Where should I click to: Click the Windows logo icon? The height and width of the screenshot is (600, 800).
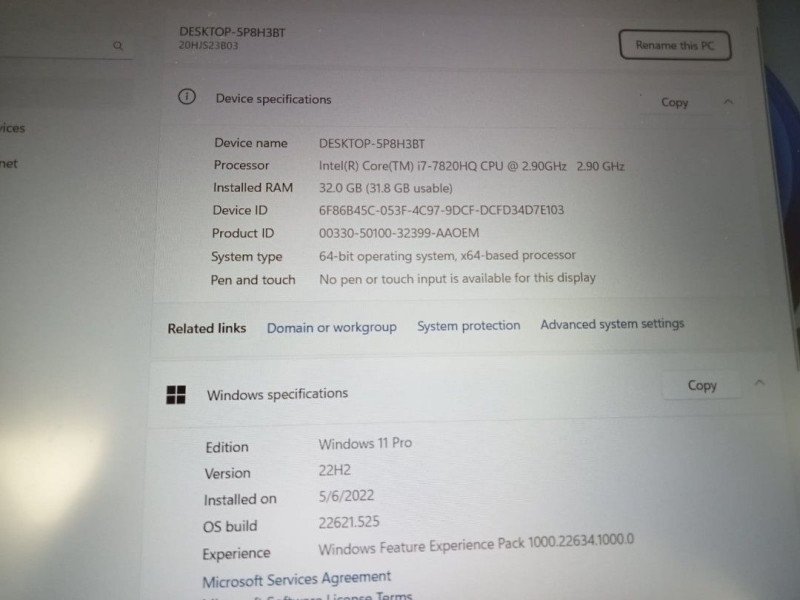point(176,394)
